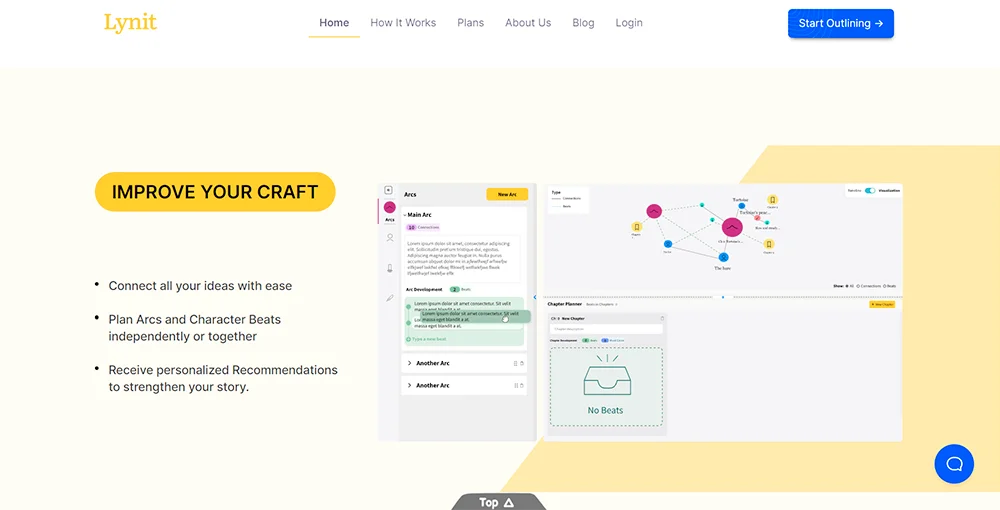
Task: Select the 'Connections' show radio option
Action: pyautogui.click(x=858, y=286)
